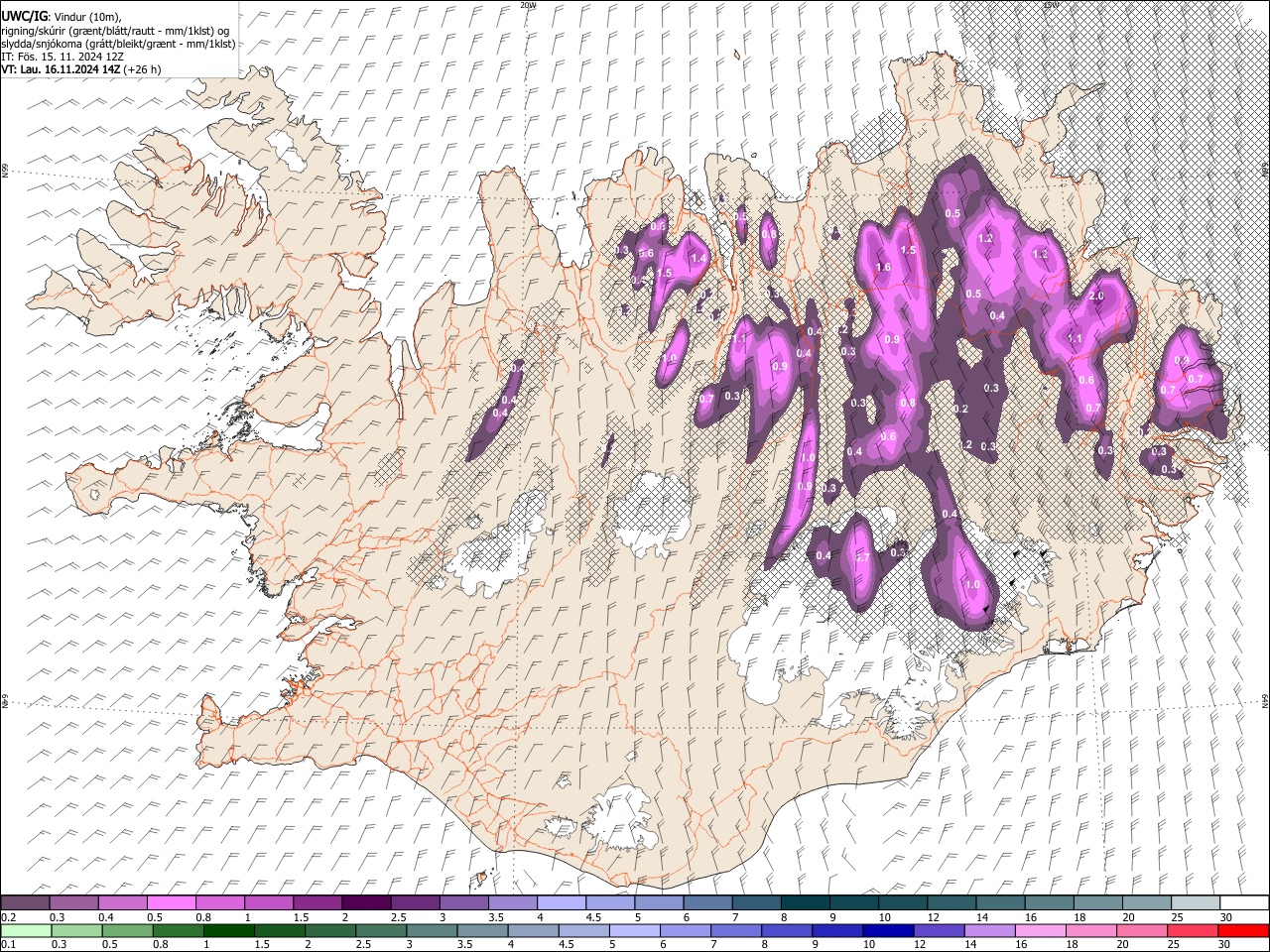Viewport: 1270px width, 952px height.
Task: Click the 15W longitude label at top
Action: (x=1050, y=5)
